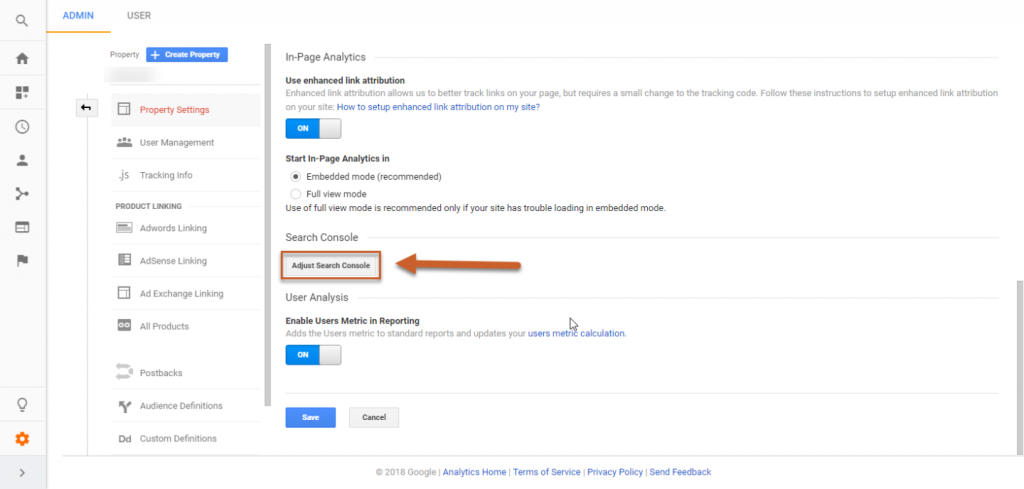The width and height of the screenshot is (1024, 489).
Task: Open the users metric calculation link
Action: 576,333
